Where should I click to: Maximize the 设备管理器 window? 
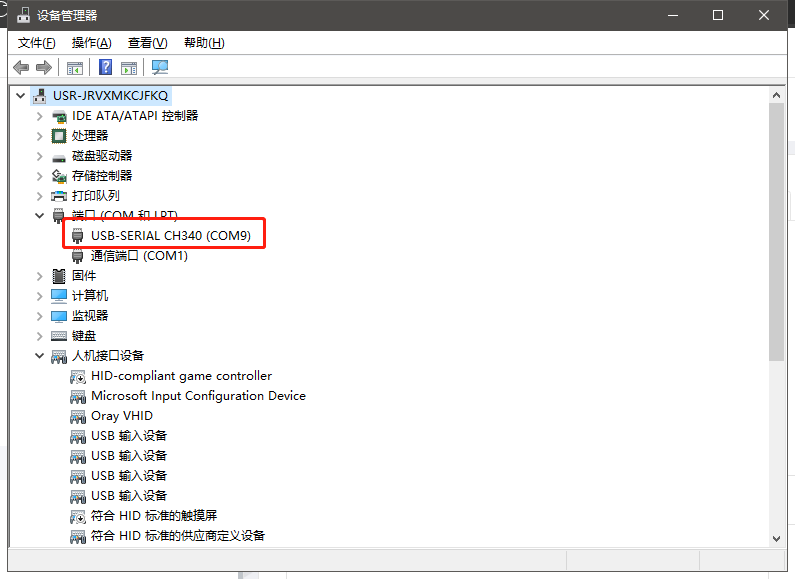pos(718,15)
